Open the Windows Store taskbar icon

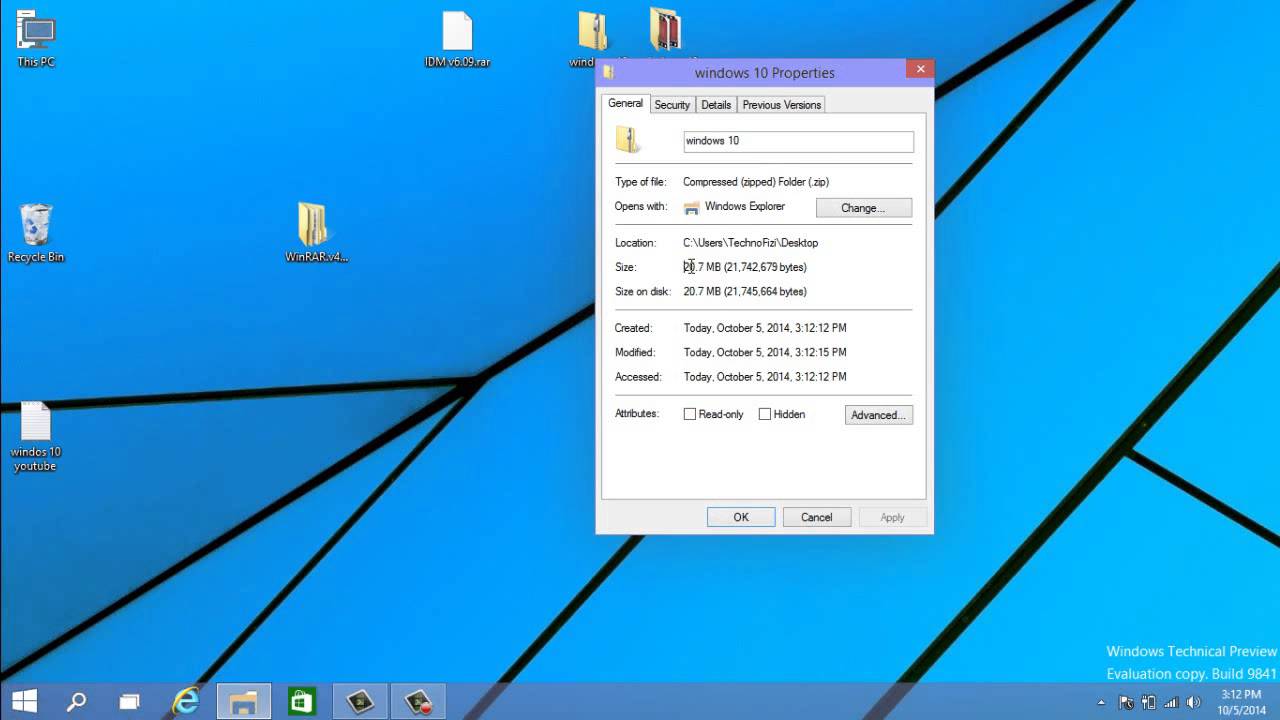click(302, 701)
